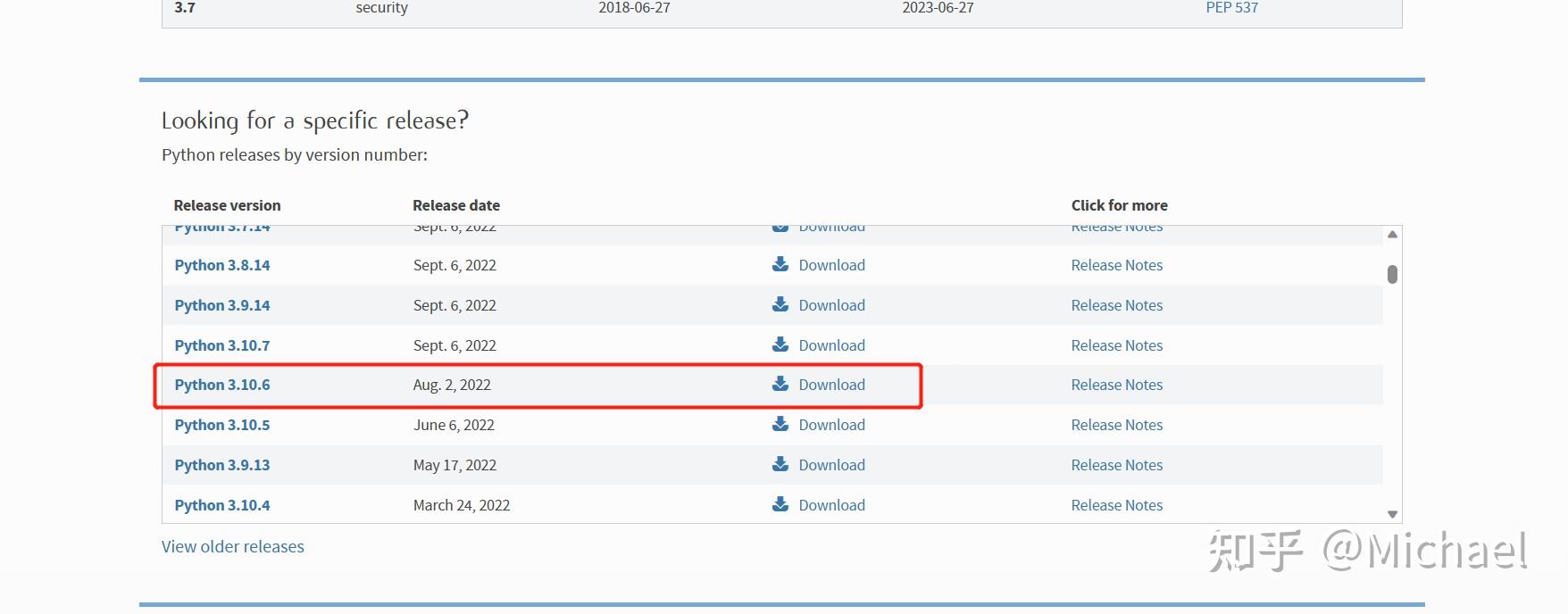View Release Notes for Python 3.8.14
Screen dimensions: 1568x614
coord(1117,265)
